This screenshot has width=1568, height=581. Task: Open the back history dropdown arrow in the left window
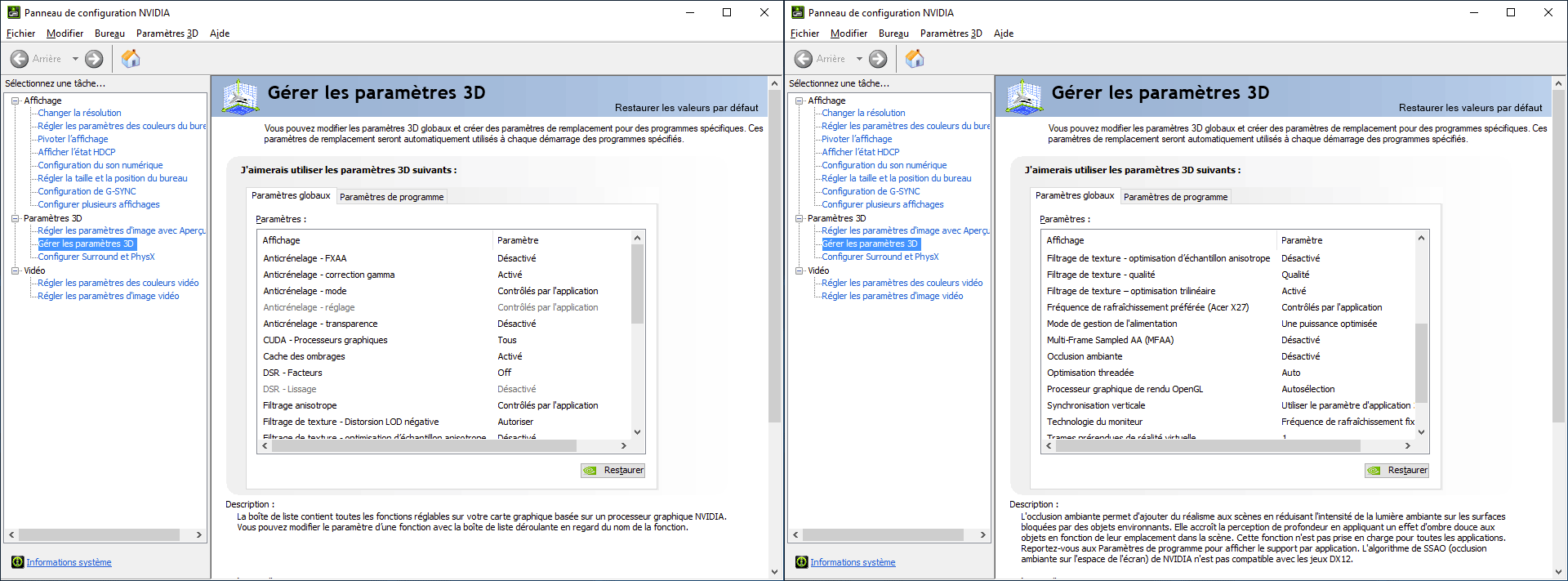[x=75, y=59]
